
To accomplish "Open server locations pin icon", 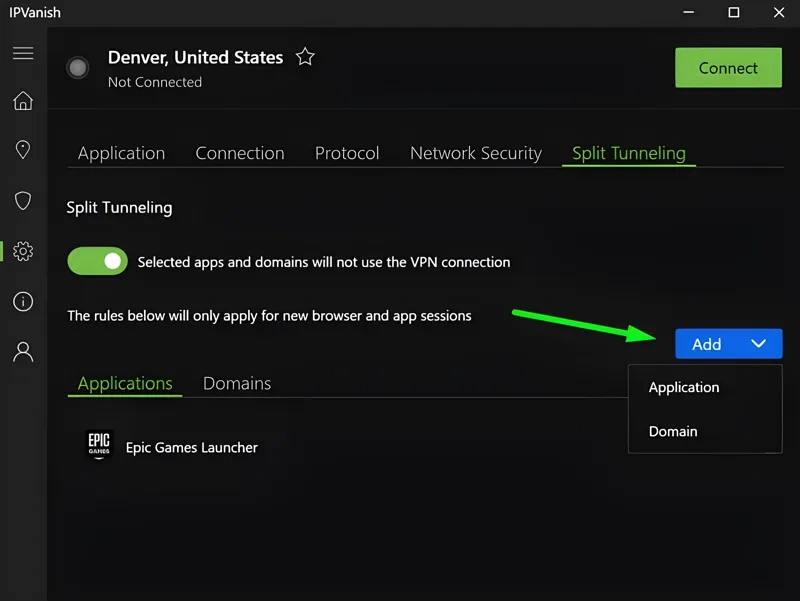I will tap(23, 149).
